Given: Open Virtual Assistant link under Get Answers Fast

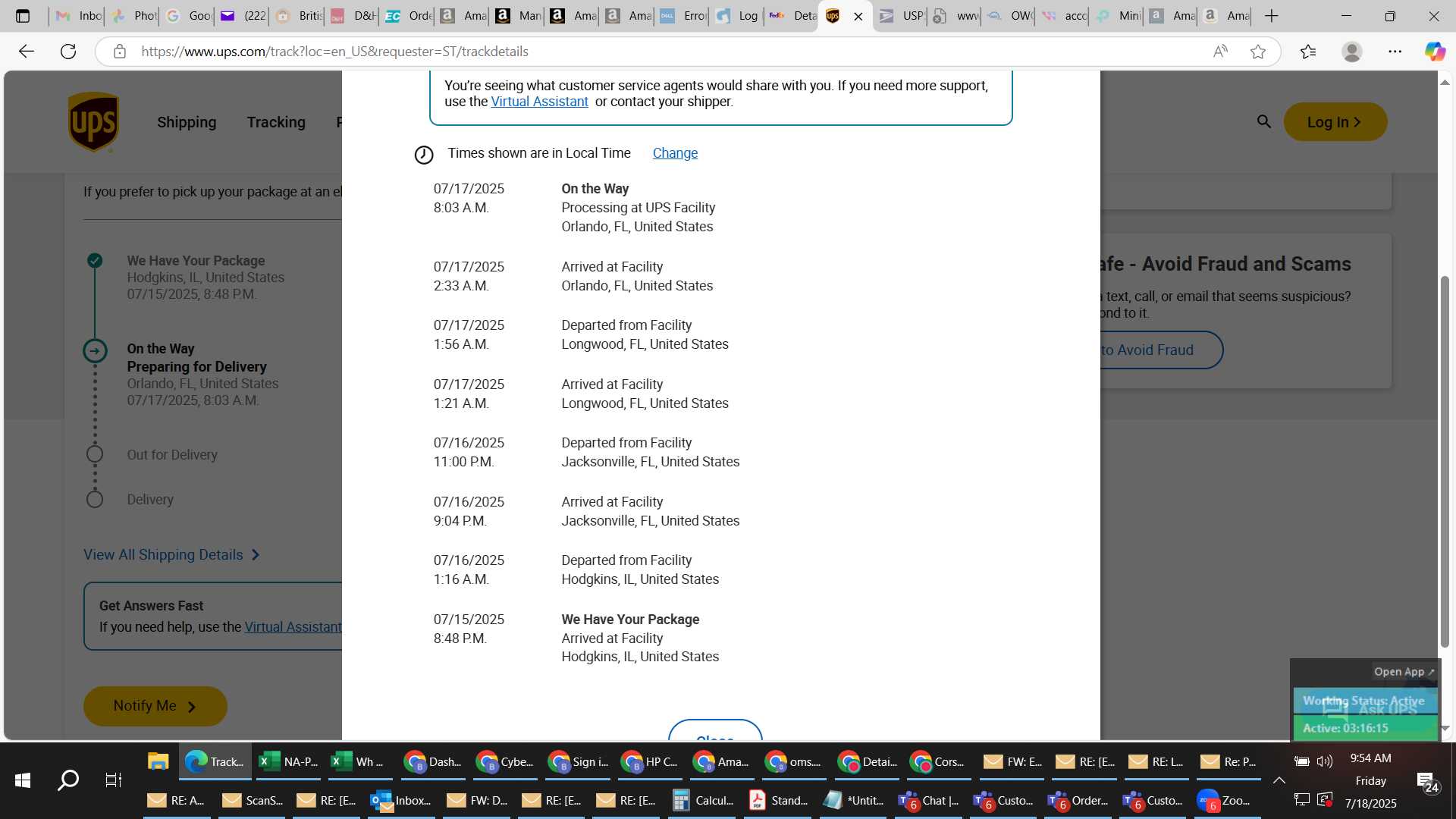Looking at the screenshot, I should (293, 627).
